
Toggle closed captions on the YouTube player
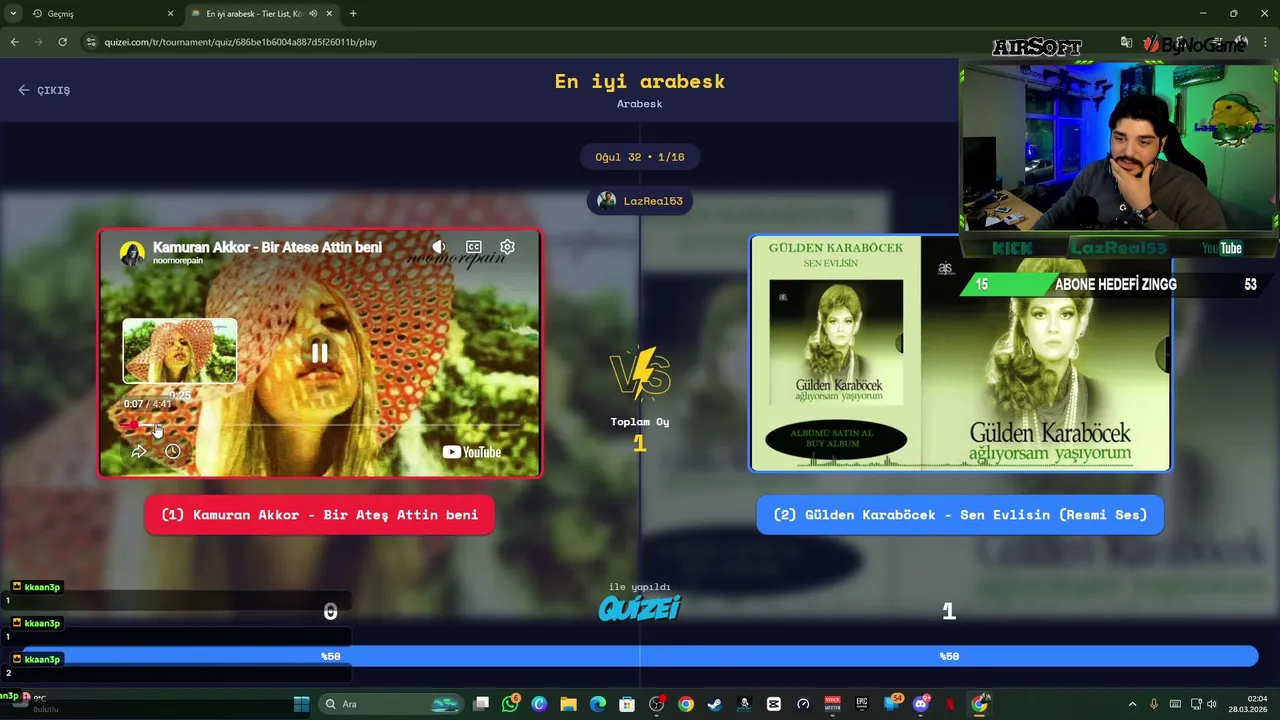coord(473,247)
